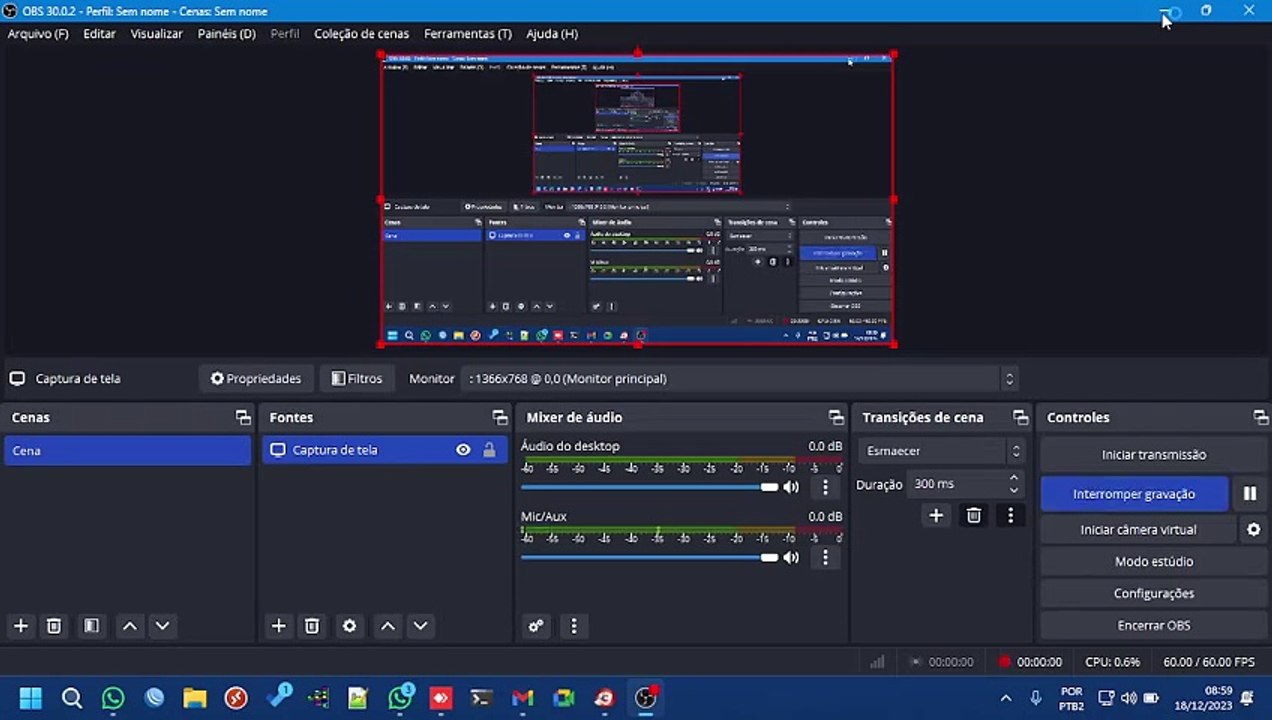The width and height of the screenshot is (1272, 720).
Task: Open Visualizar menu
Action: [x=157, y=34]
